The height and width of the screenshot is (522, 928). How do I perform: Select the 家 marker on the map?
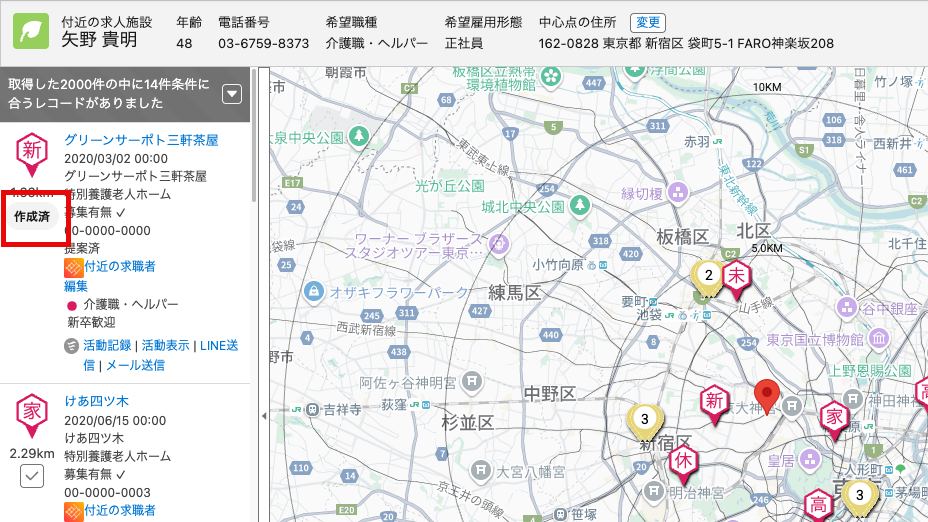833,416
